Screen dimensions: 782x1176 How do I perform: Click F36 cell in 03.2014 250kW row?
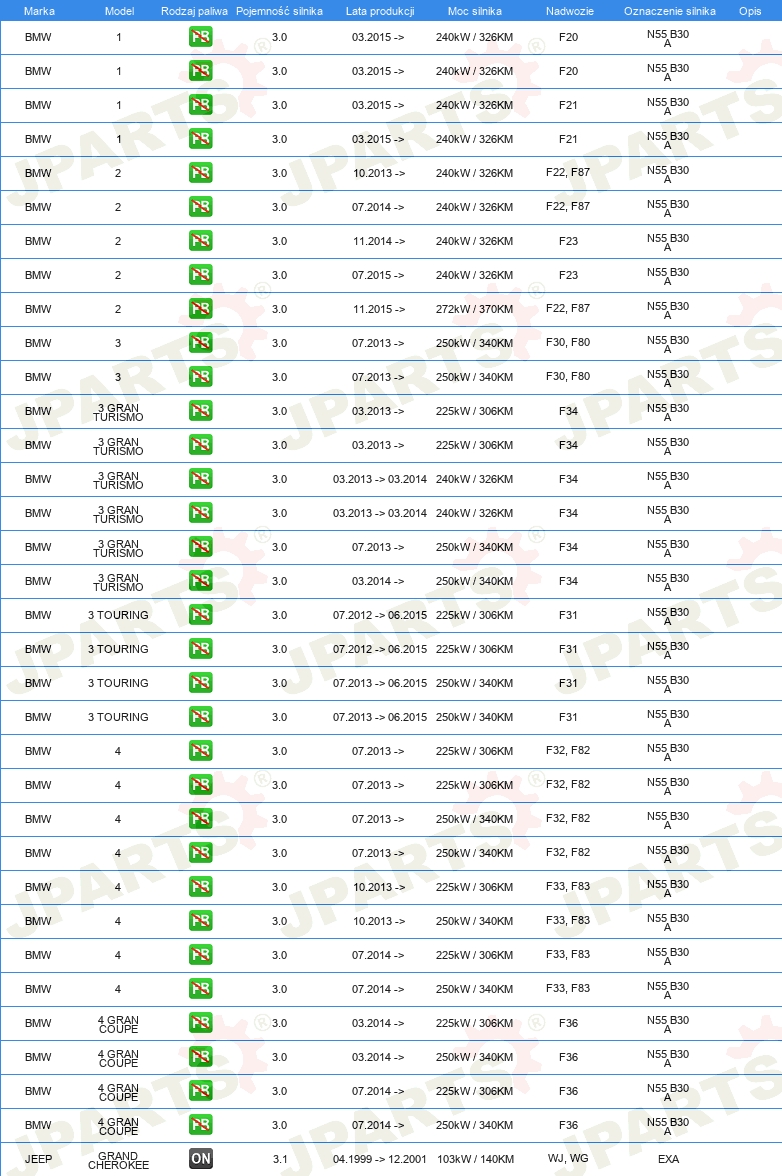click(568, 1057)
